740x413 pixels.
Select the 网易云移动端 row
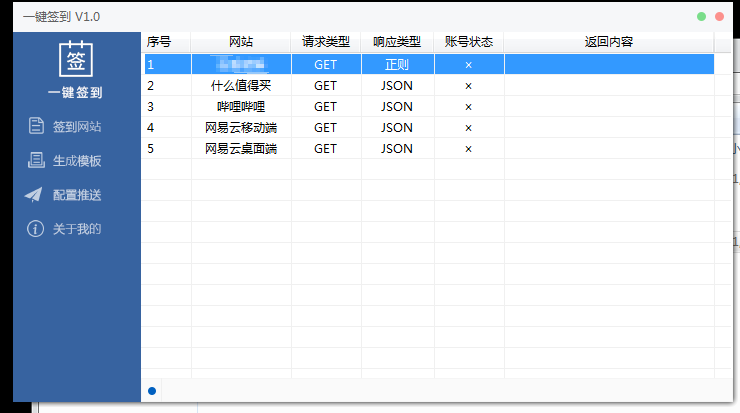click(241, 128)
